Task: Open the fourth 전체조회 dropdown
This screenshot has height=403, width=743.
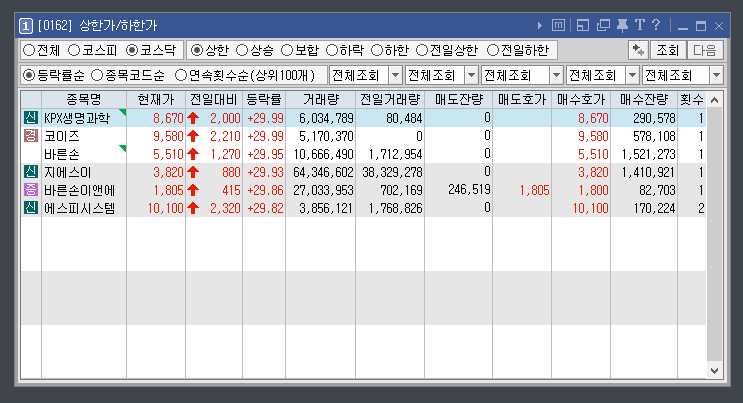Action: 632,75
